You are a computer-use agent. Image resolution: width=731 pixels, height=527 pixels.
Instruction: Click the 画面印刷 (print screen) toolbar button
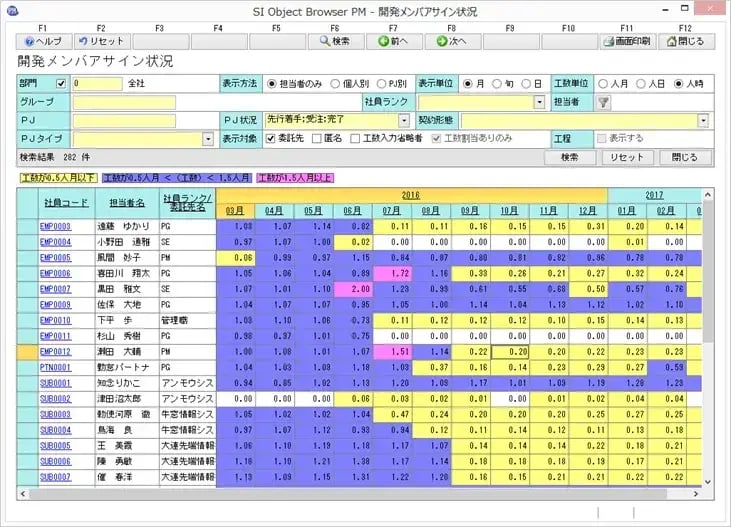pyautogui.click(x=627, y=42)
